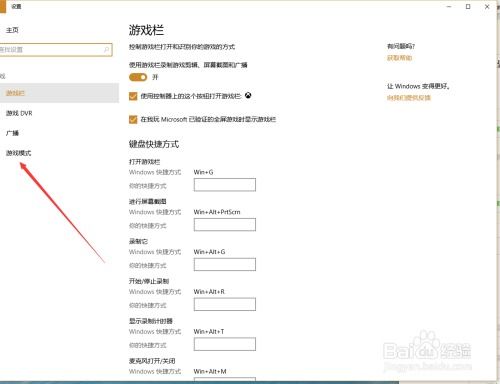Click custom shortcut field for Win+Alt+R recording
Image resolution: width=500 pixels, height=384 pixels.
tap(225, 304)
